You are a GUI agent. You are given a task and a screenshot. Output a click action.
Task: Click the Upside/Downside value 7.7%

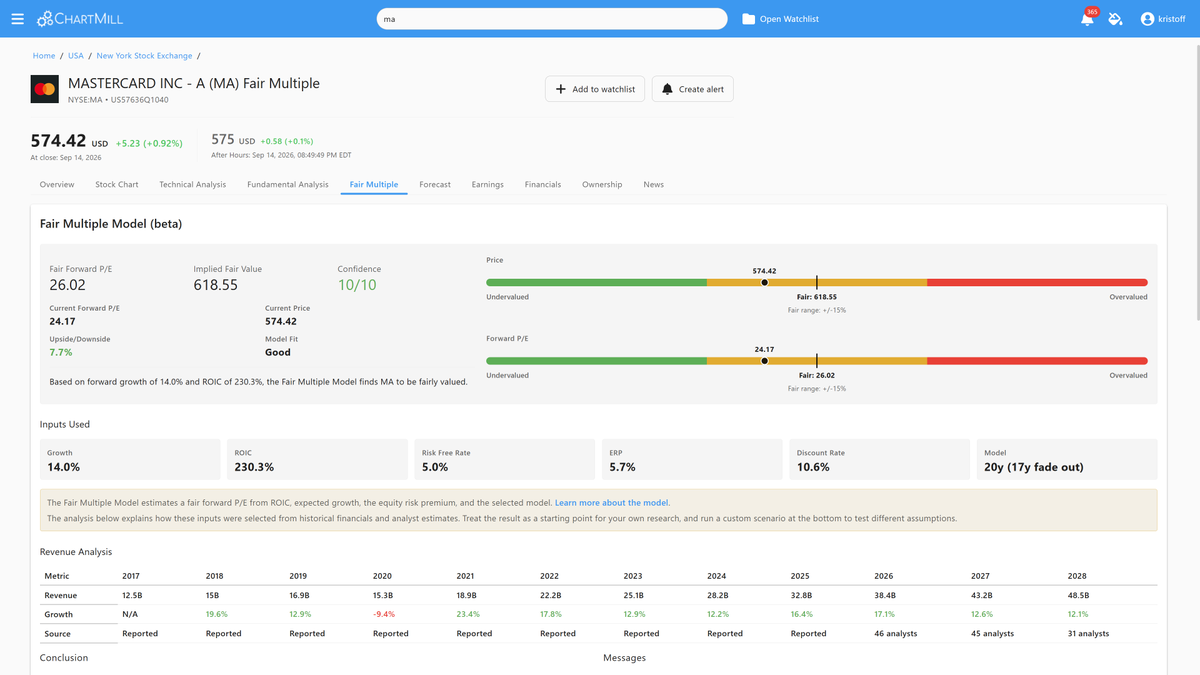tap(61, 353)
